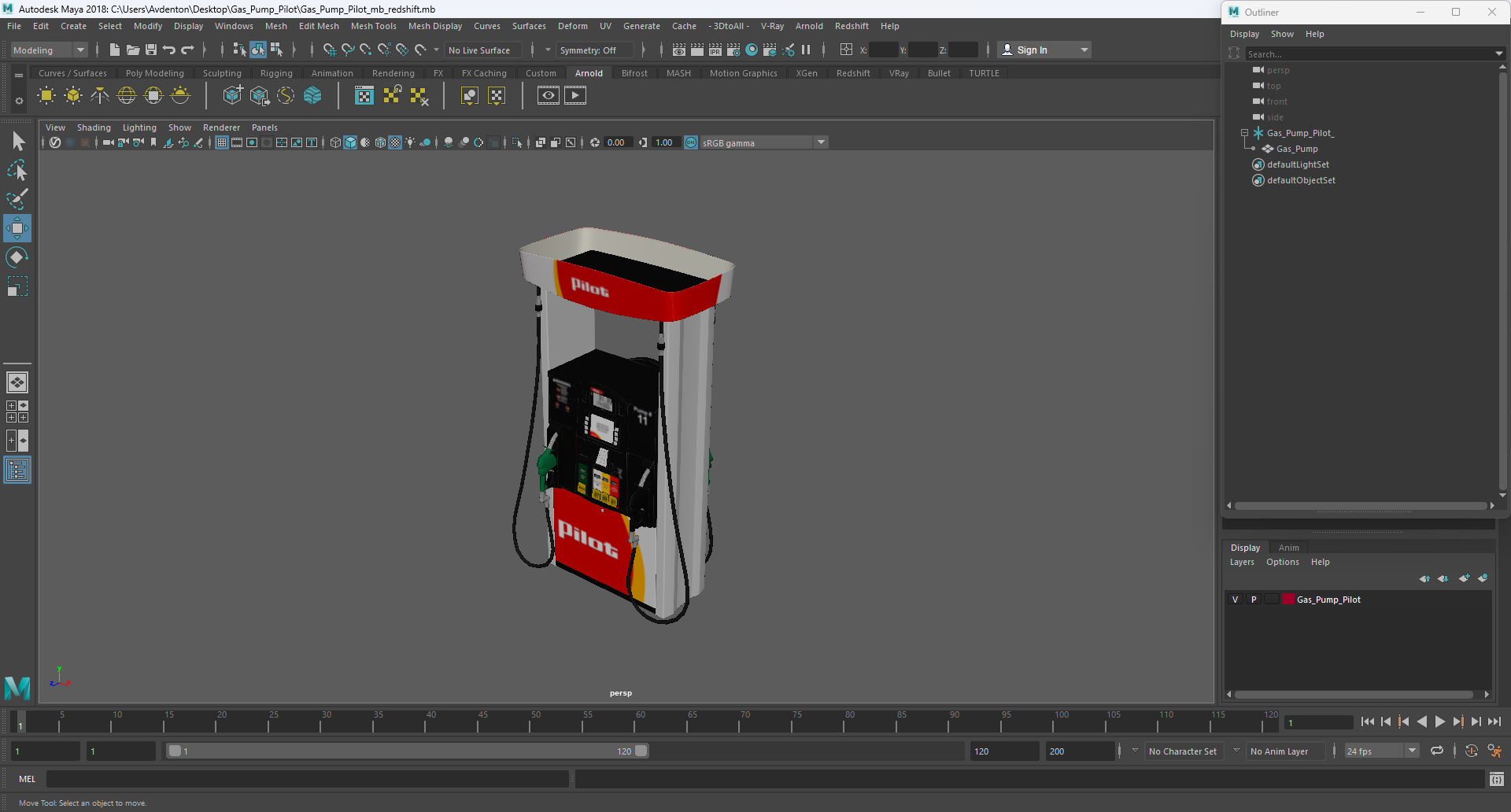Open Layers menu in layer editor
The width and height of the screenshot is (1511, 812).
click(1242, 562)
